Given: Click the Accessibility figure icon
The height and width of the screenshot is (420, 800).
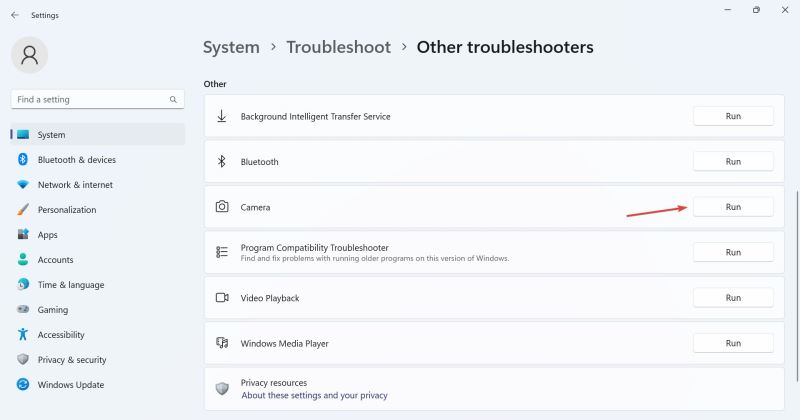Looking at the screenshot, I should click(22, 335).
